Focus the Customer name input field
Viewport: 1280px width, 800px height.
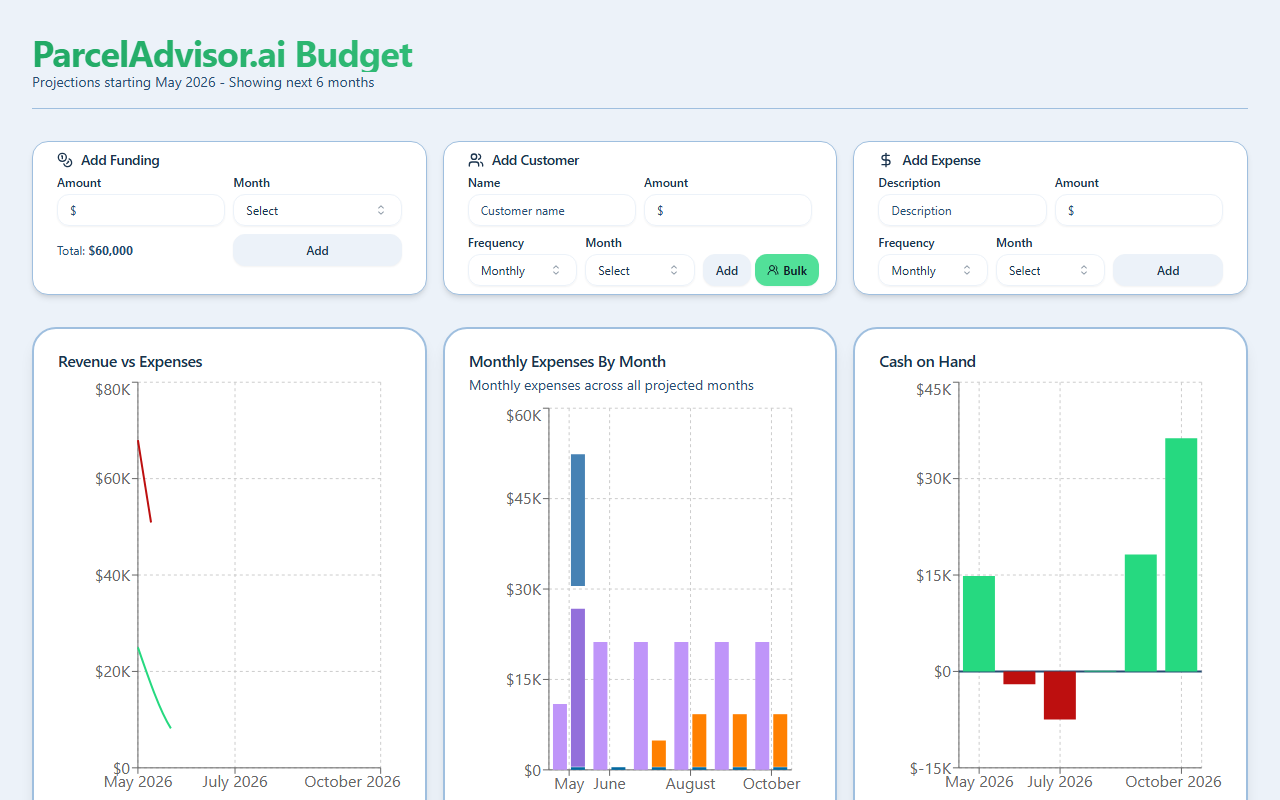click(551, 211)
